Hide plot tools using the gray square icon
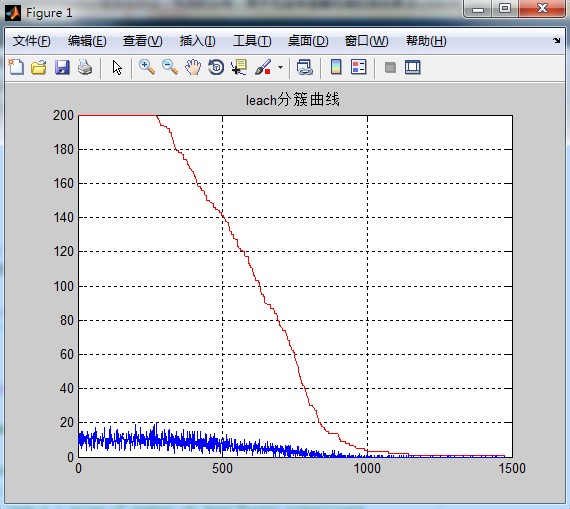 click(x=390, y=68)
